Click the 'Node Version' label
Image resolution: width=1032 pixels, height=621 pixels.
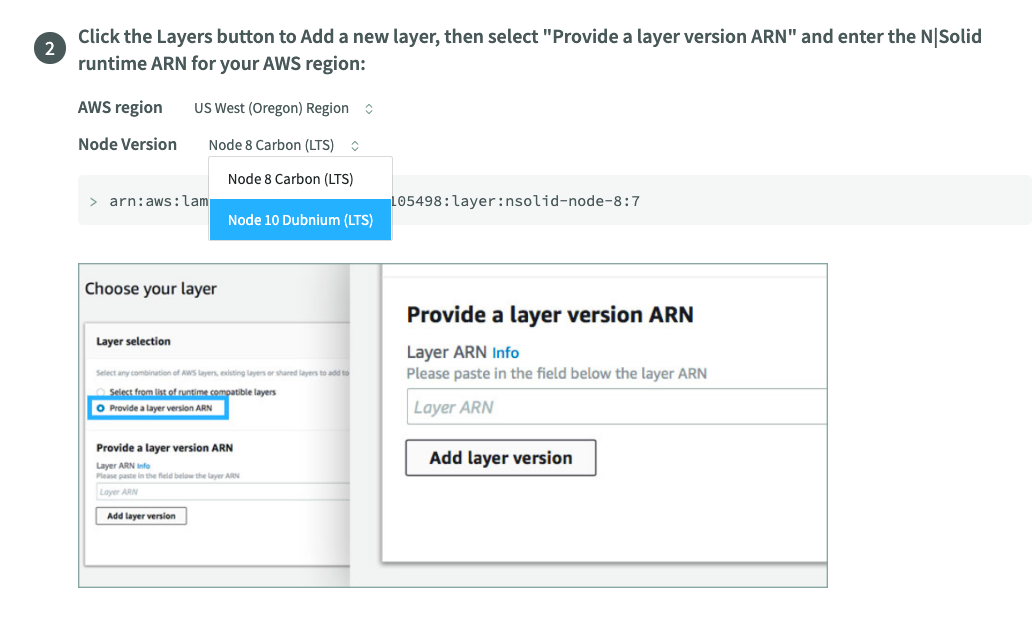tap(128, 144)
